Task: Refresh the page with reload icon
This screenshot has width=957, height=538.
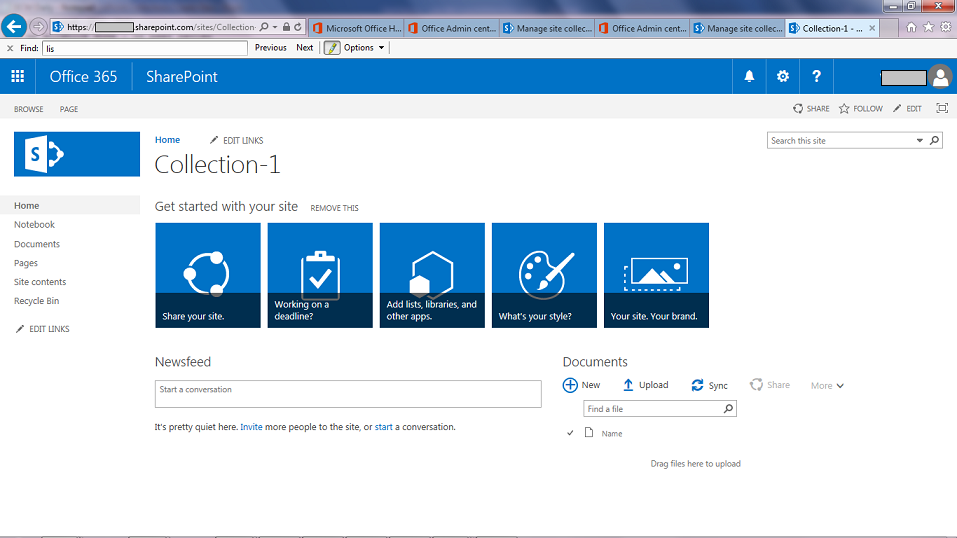Action: [x=298, y=27]
